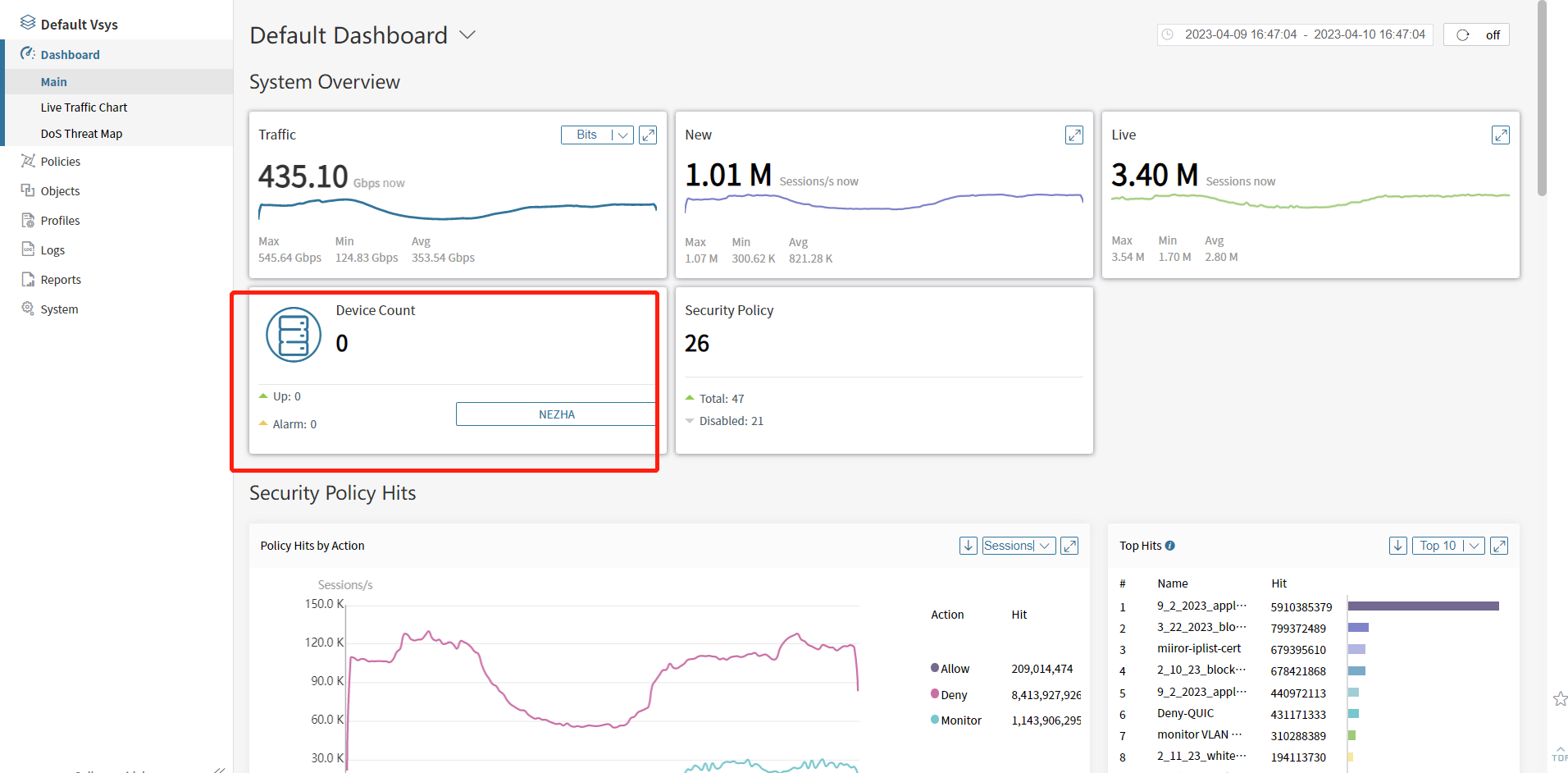Click the Top Hits info help icon
Screen dimensions: 1568x773
point(1170,546)
